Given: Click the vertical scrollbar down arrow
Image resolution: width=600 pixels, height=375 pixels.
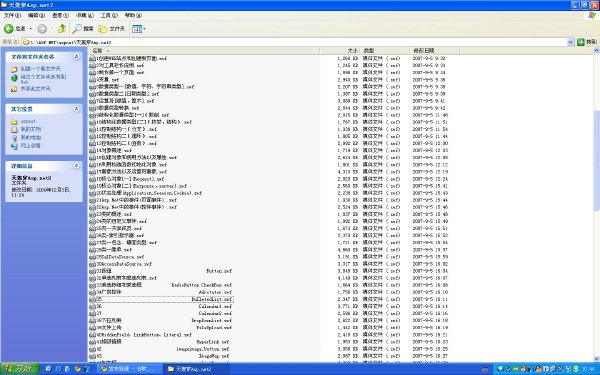Looking at the screenshot, I should click(x=597, y=359).
